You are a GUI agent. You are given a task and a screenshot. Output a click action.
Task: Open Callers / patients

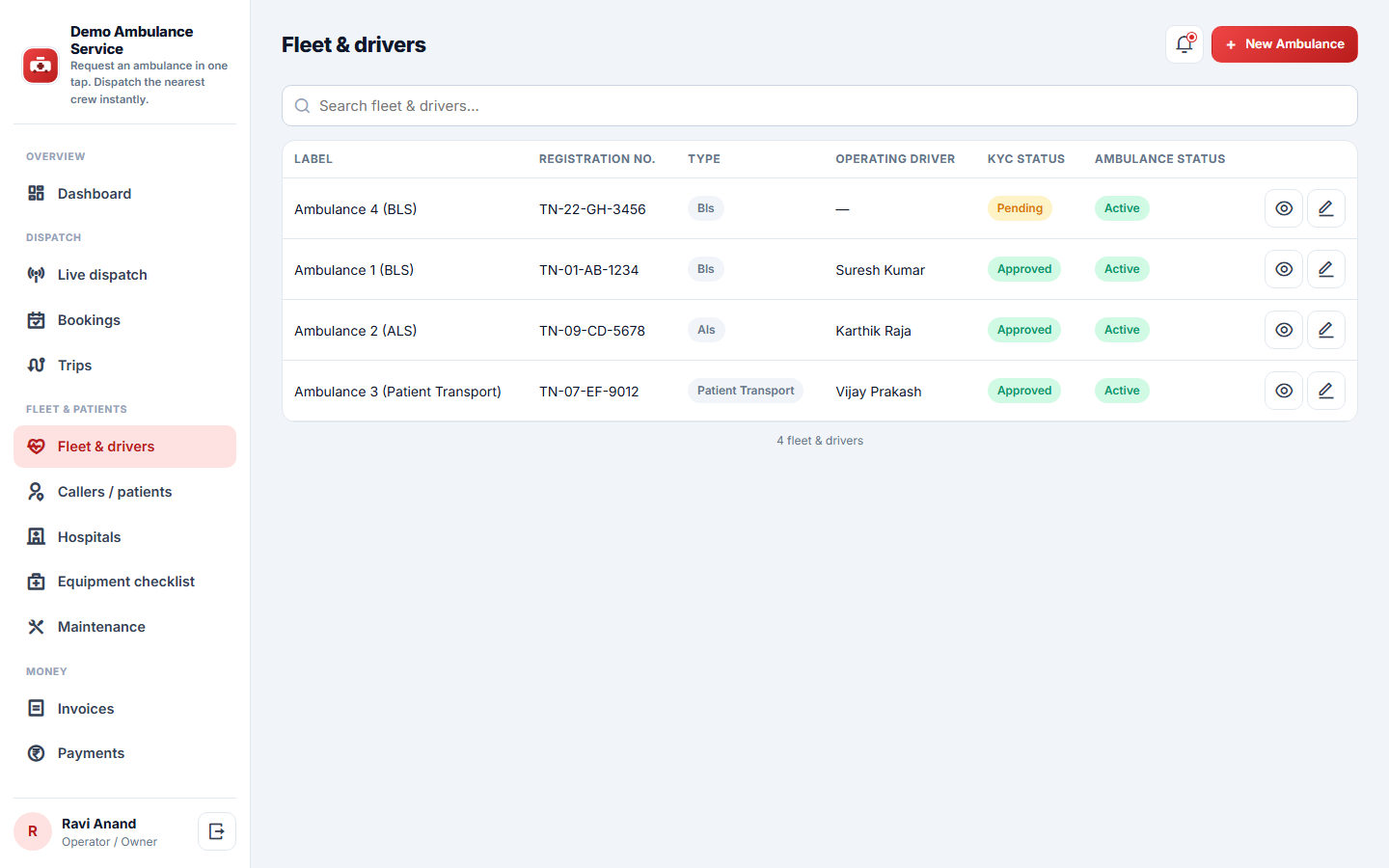point(124,492)
